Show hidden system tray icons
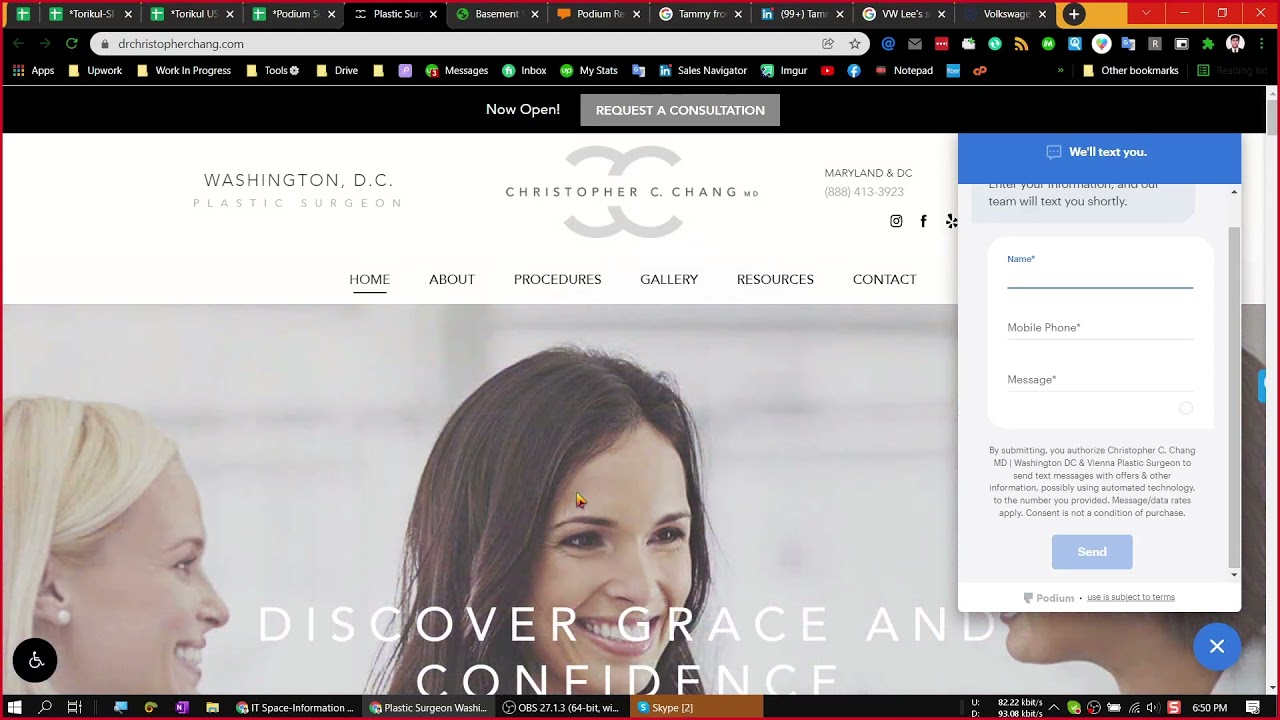The image size is (1280, 720). (x=1054, y=707)
